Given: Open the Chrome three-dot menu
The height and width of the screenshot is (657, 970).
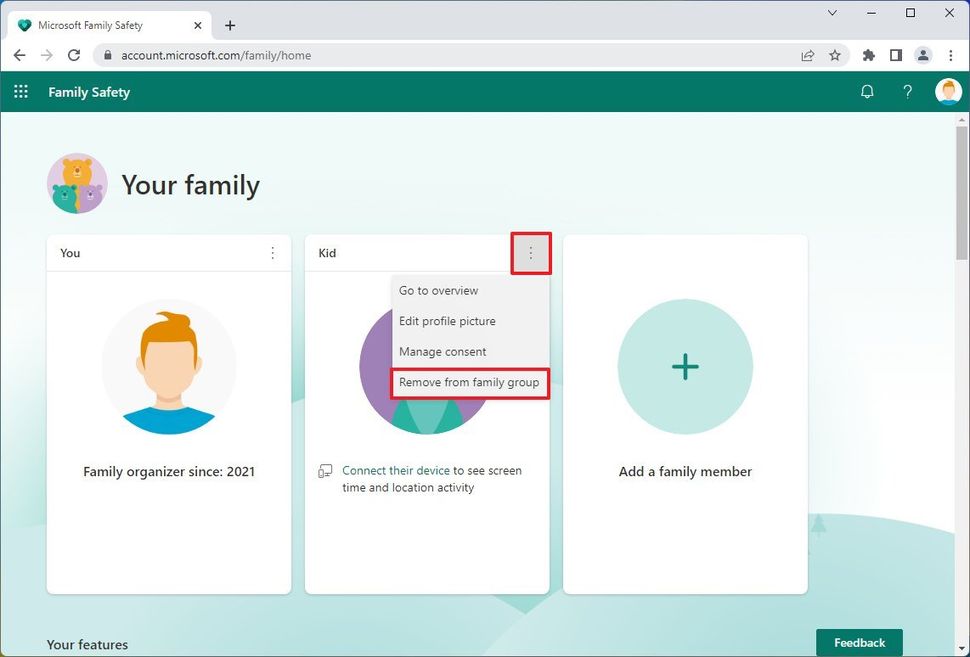Looking at the screenshot, I should [x=950, y=55].
